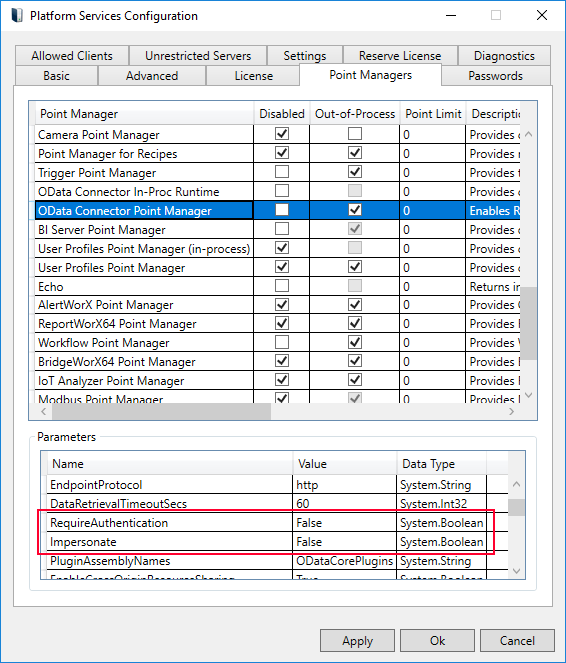This screenshot has height=663, width=566.
Task: Click the Parameters Name column header
Action: point(170,464)
